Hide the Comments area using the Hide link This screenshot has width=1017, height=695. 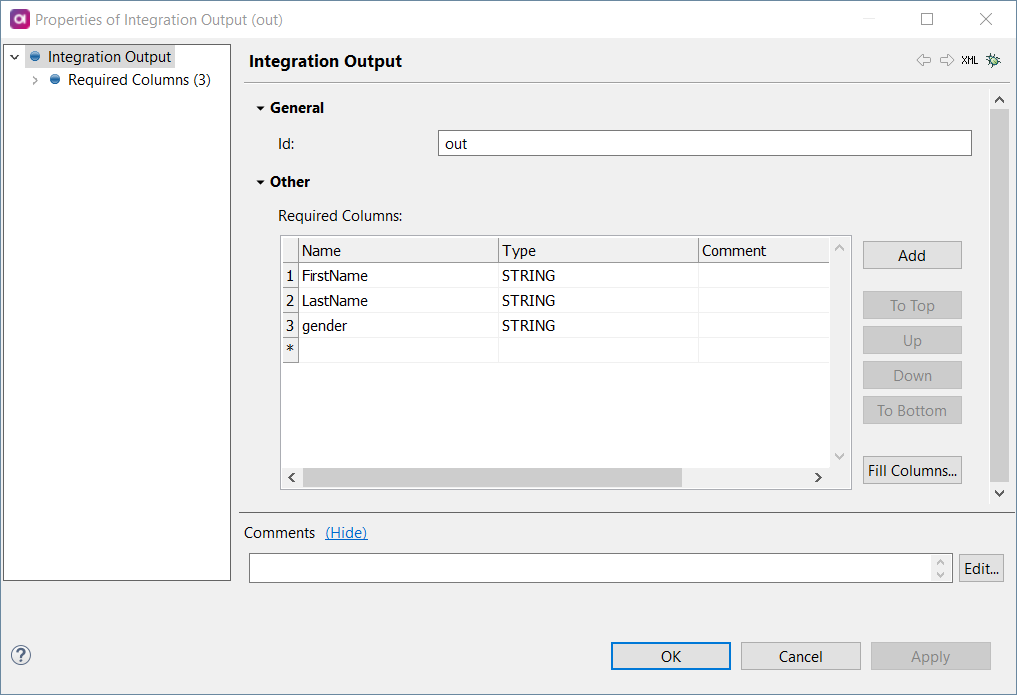coord(346,532)
